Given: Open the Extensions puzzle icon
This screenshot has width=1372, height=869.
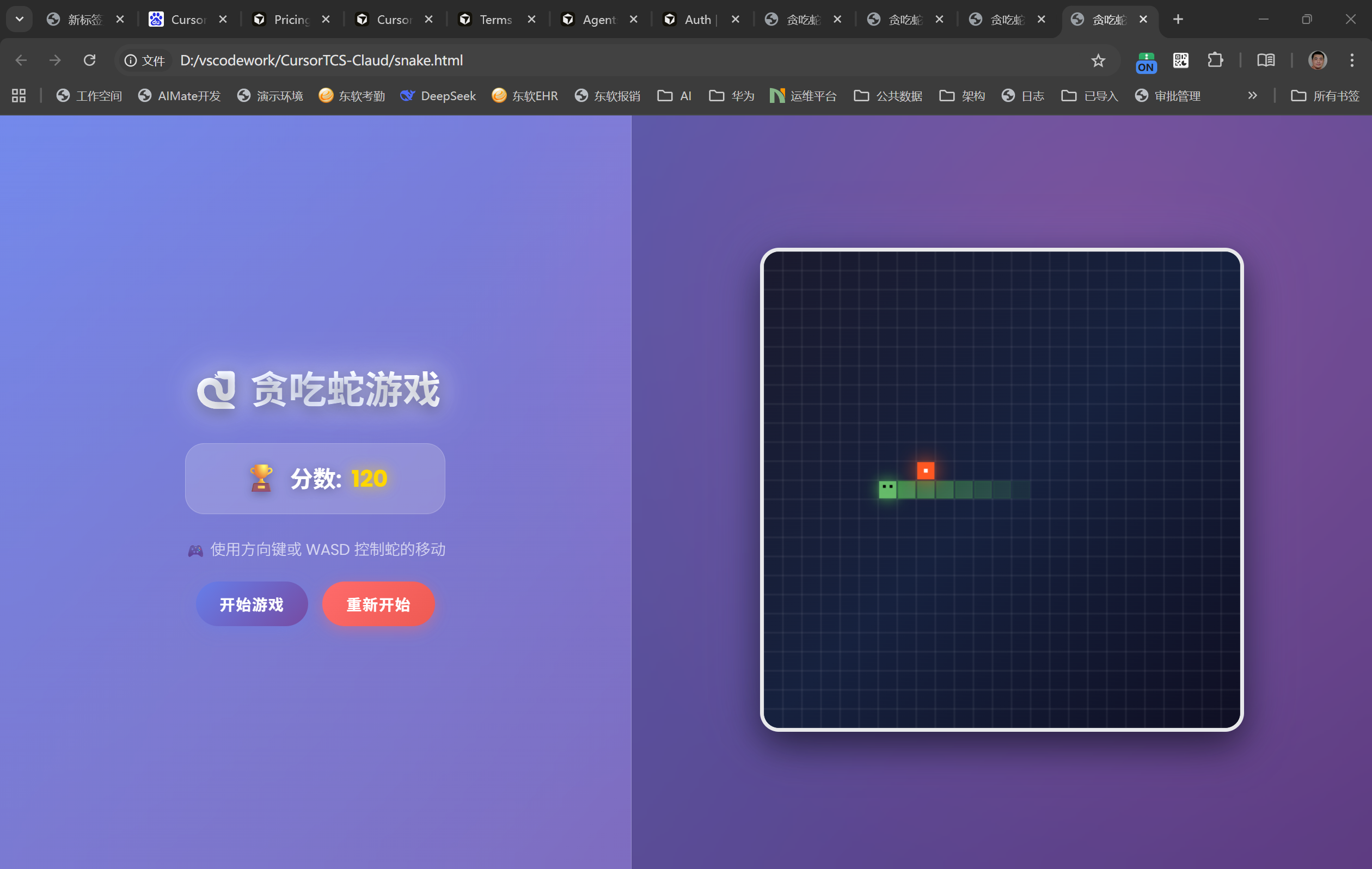Looking at the screenshot, I should (1215, 60).
